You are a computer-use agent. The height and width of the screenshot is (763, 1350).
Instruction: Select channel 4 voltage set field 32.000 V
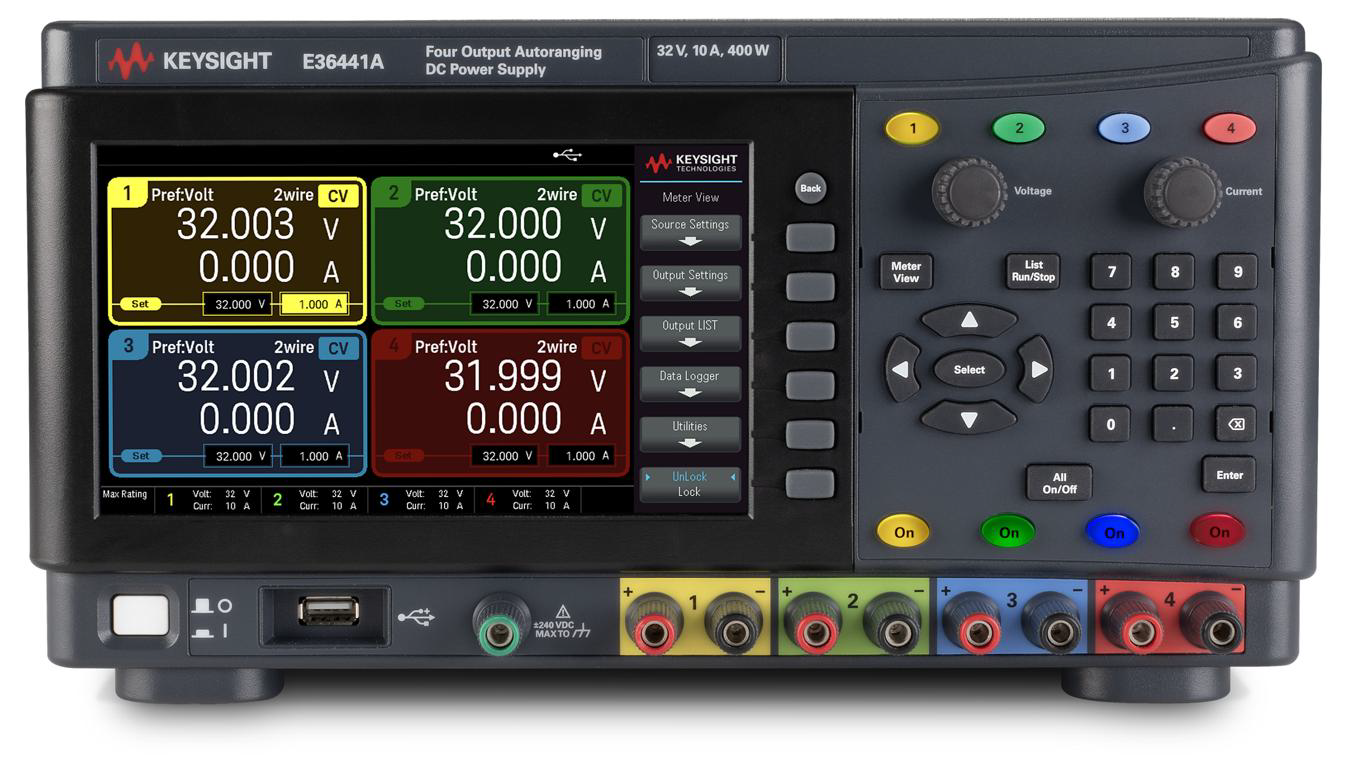504,456
